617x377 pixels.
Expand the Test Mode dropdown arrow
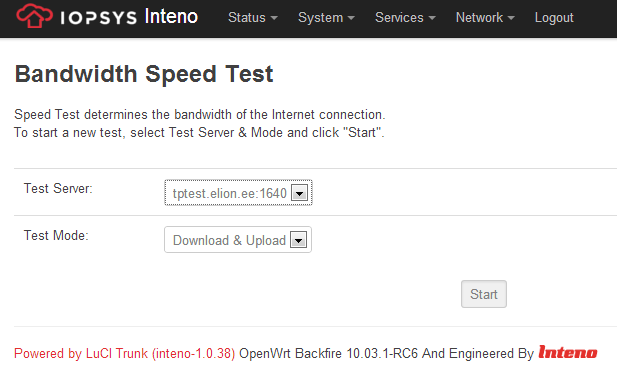pos(298,240)
